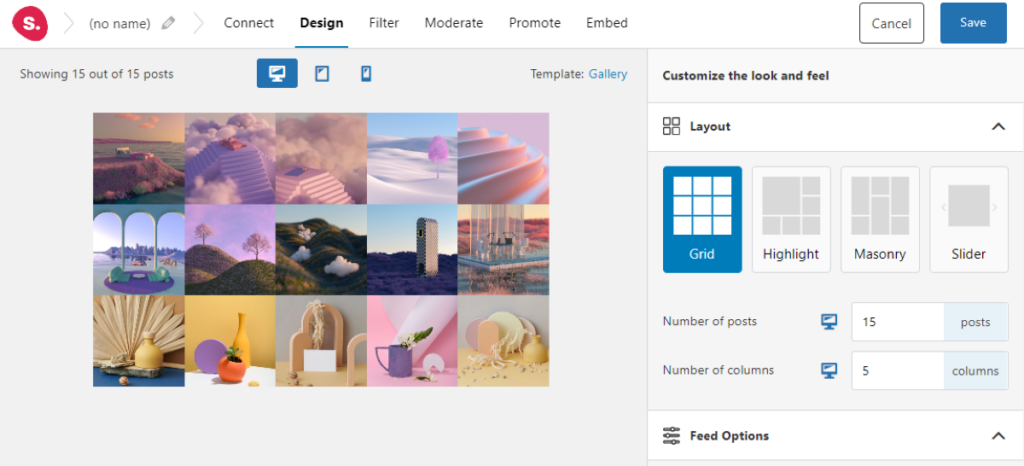Click the 'Customize the look and feel' heading

[746, 76]
